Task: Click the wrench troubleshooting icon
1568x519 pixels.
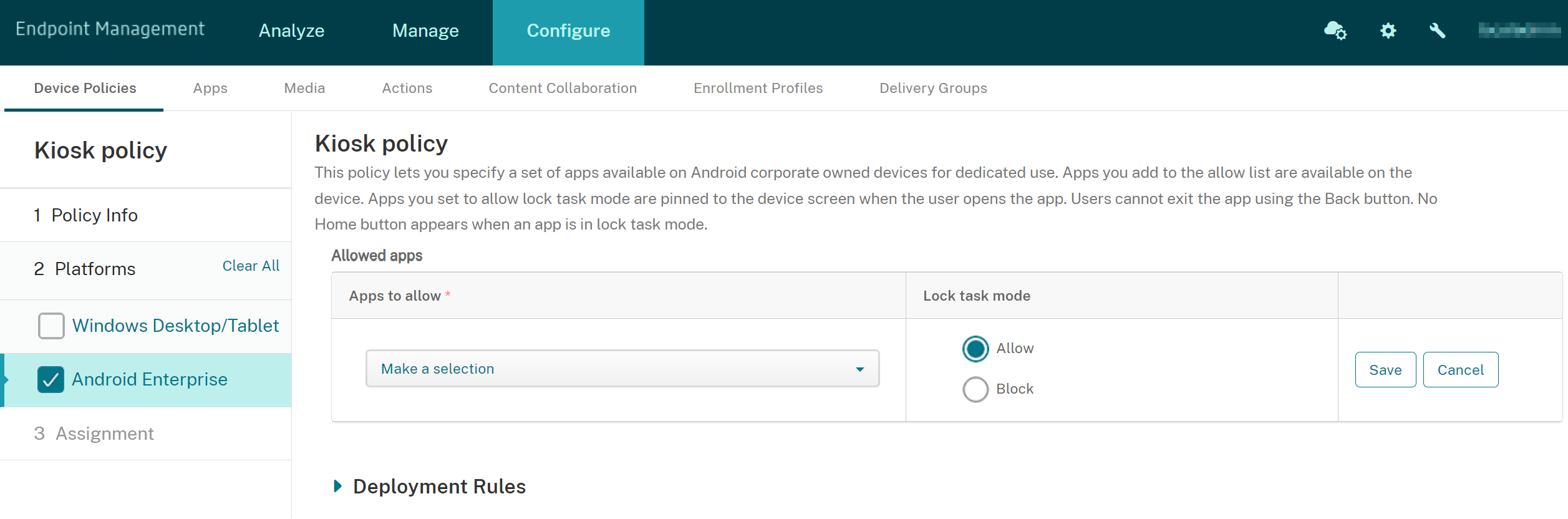Action: click(1438, 31)
